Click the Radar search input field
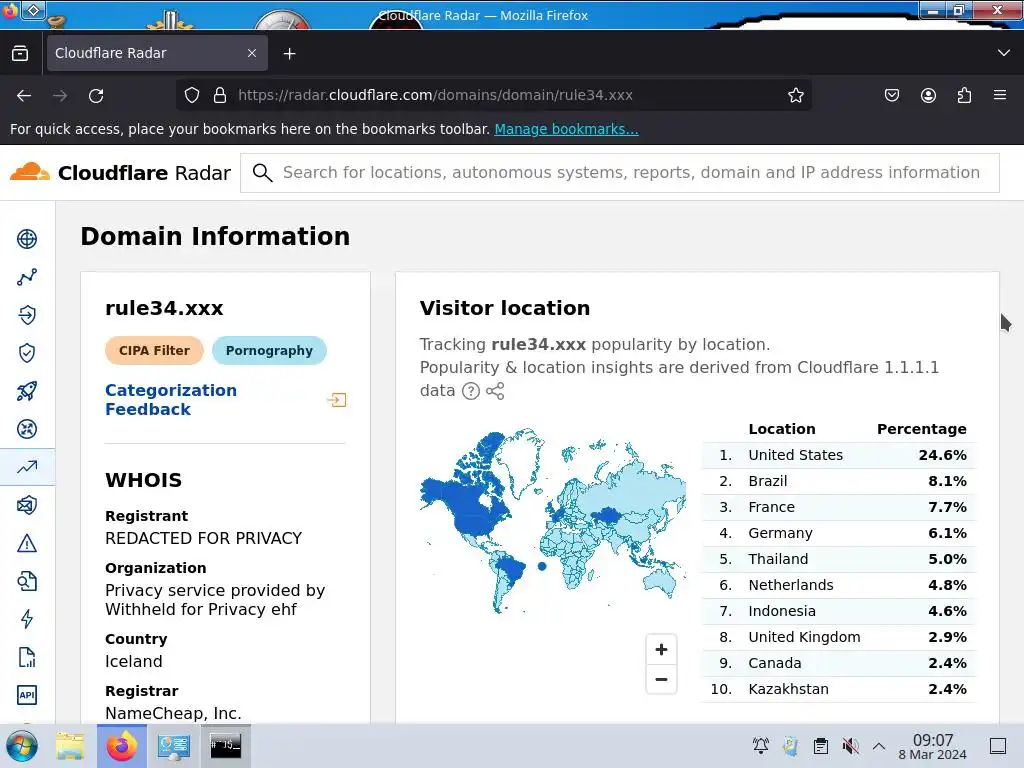This screenshot has height=768, width=1024. pyautogui.click(x=620, y=172)
